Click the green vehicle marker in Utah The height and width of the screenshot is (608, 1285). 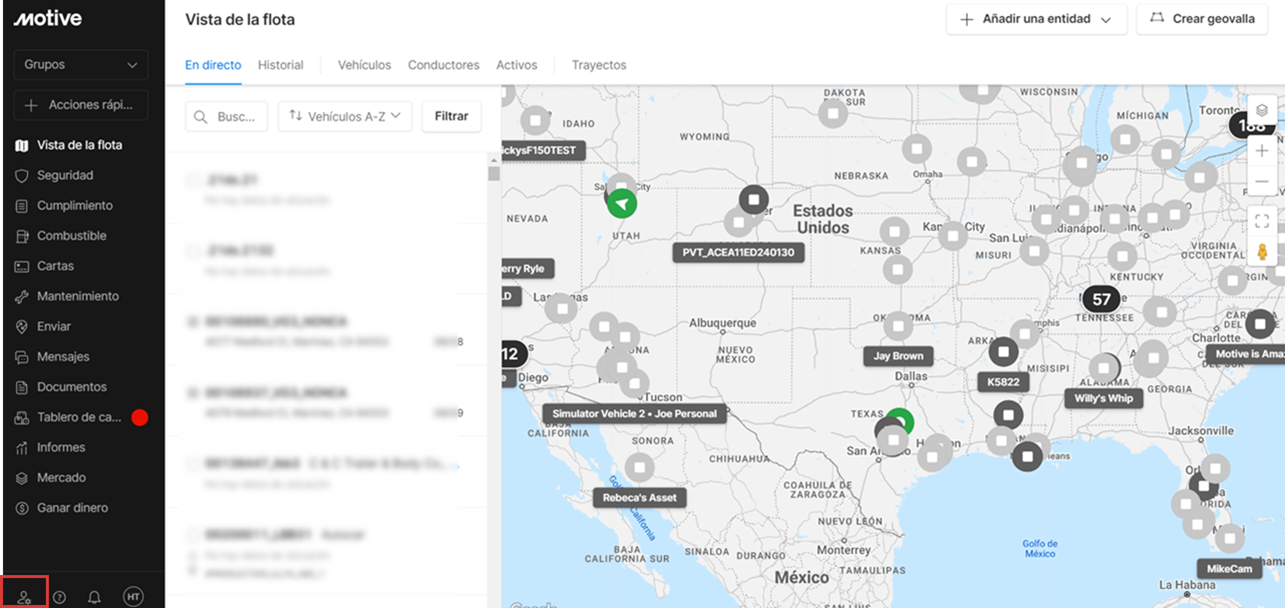[622, 203]
